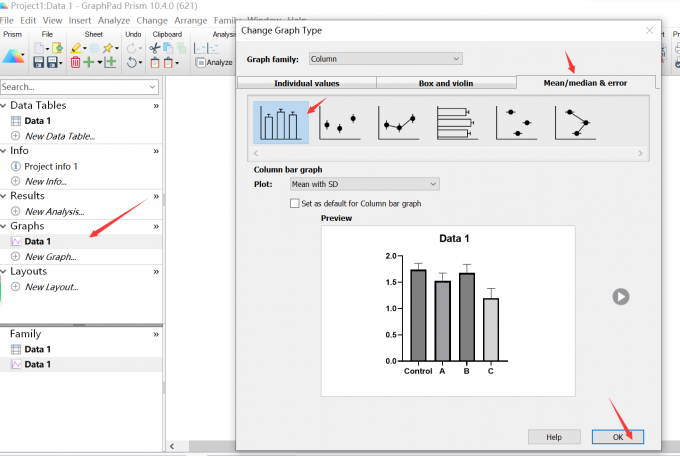Pick the connected line with error graph

coord(398,123)
